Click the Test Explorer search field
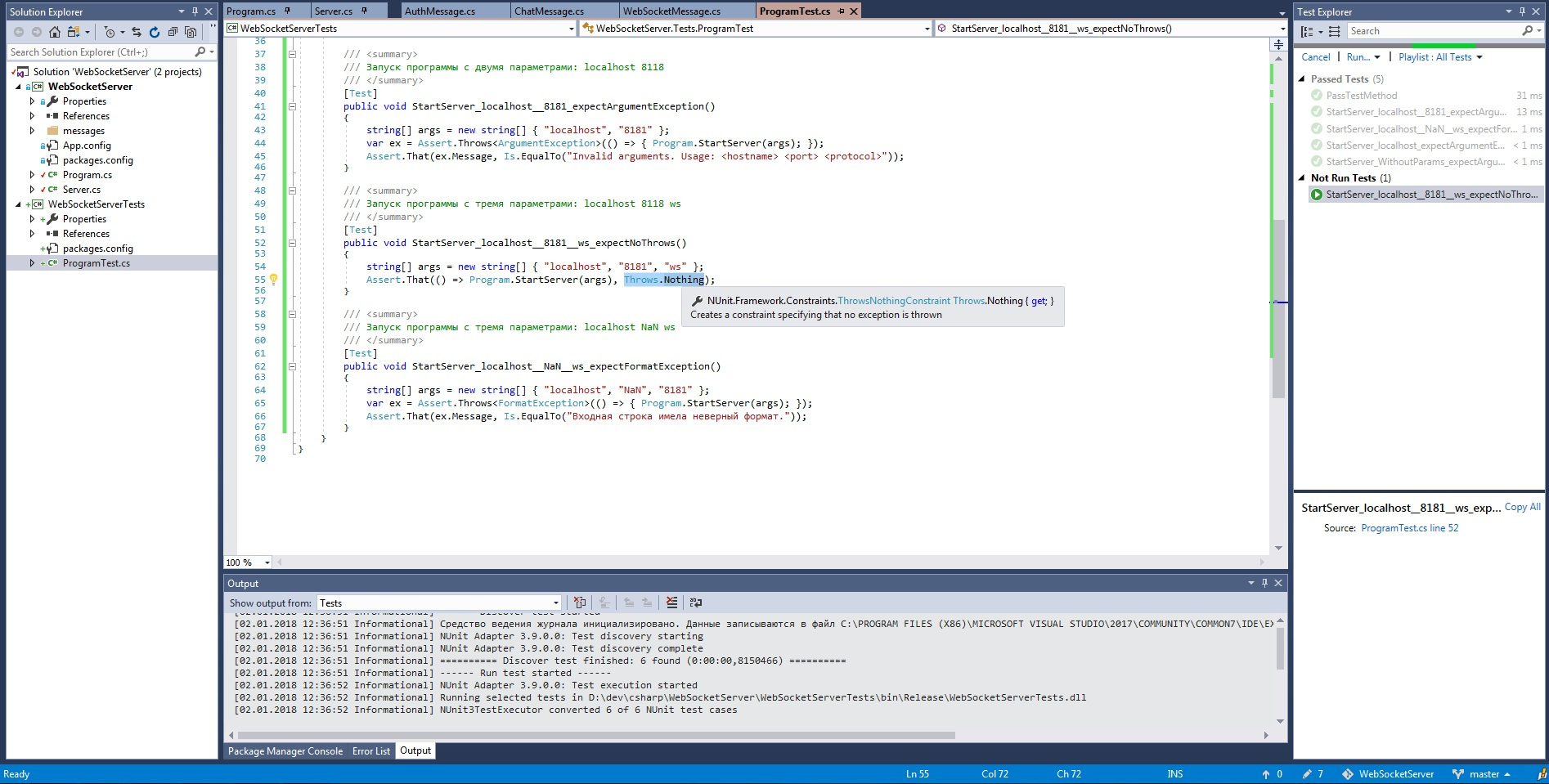 (x=1435, y=31)
